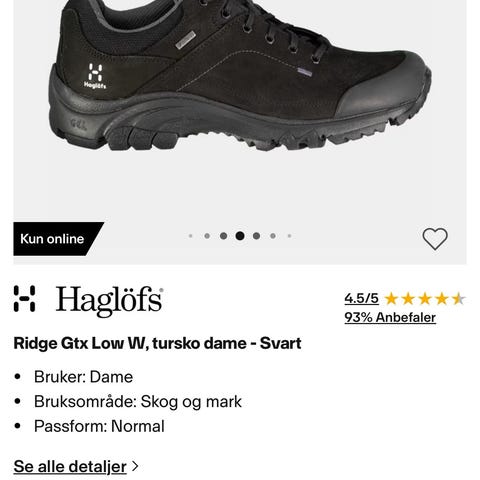Screen dimensions: 480x480
Task: Open the Haglöfs brand wordmark
Action: 109,301
